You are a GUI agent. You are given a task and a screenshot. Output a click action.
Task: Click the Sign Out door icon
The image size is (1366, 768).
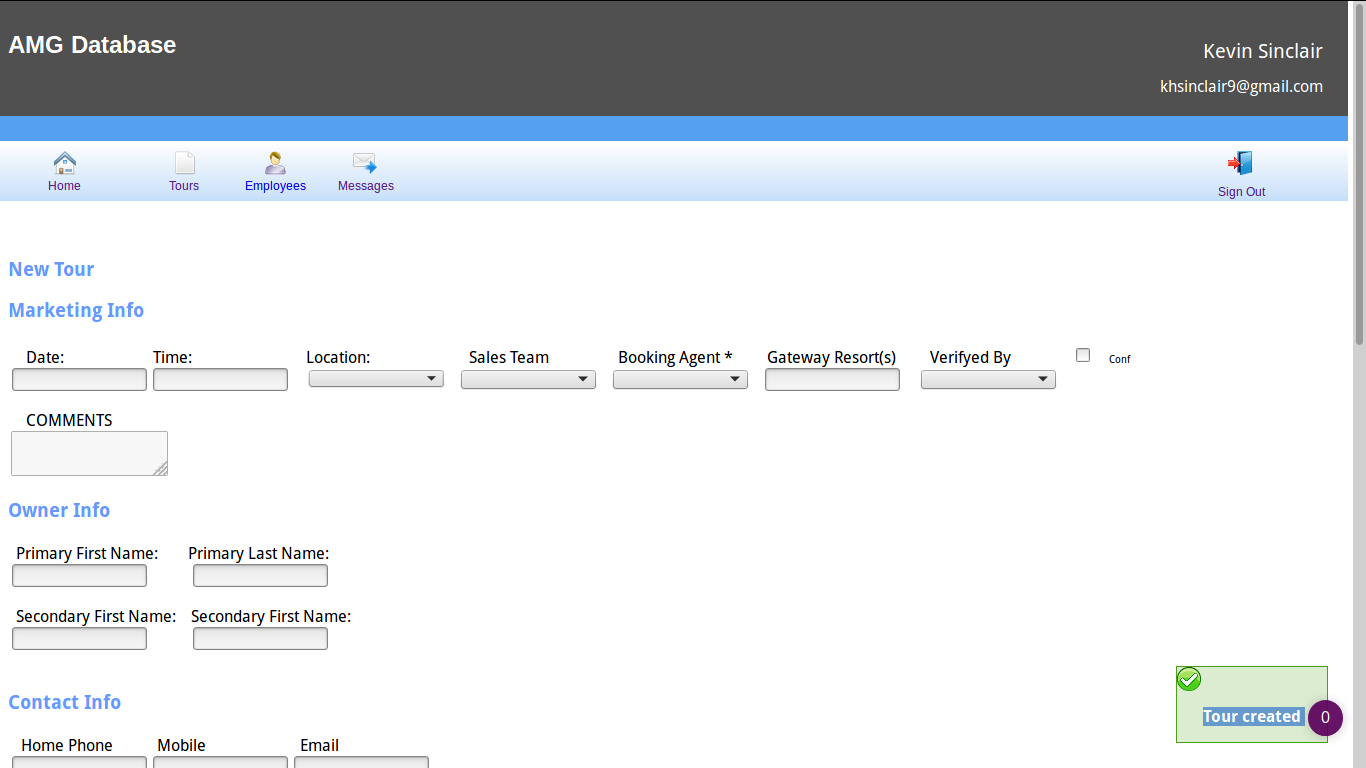[1241, 164]
